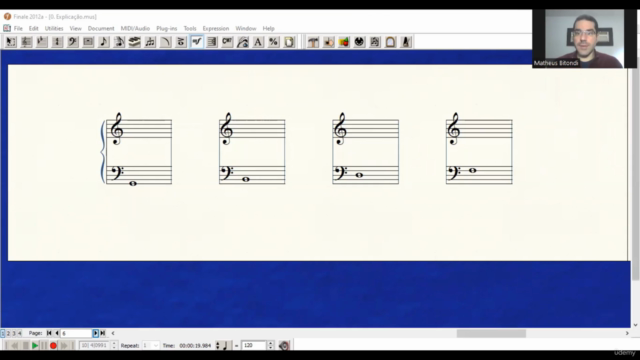The width and height of the screenshot is (640, 360).
Task: Go to the previous page
Action: pos(57,333)
